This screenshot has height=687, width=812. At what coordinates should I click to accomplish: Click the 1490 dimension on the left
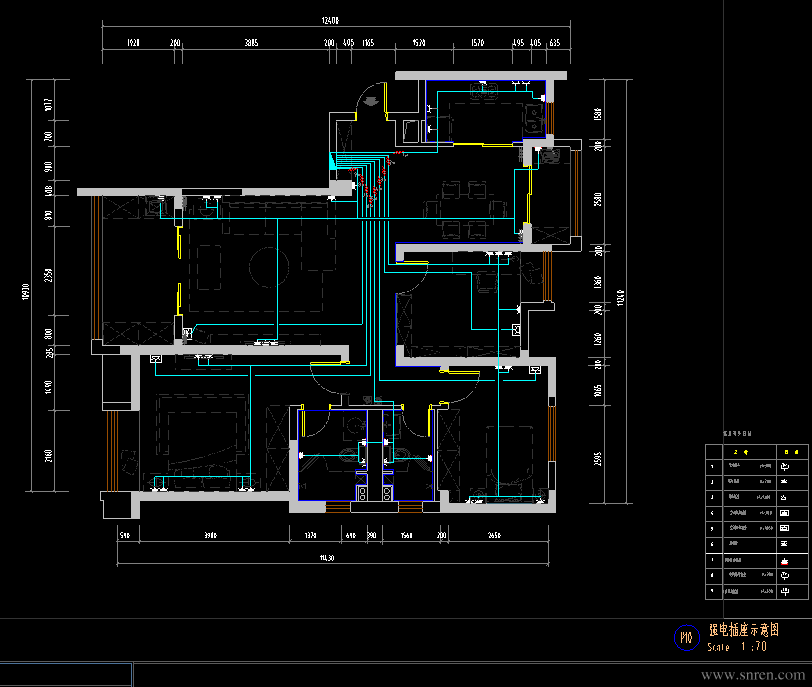coord(48,387)
